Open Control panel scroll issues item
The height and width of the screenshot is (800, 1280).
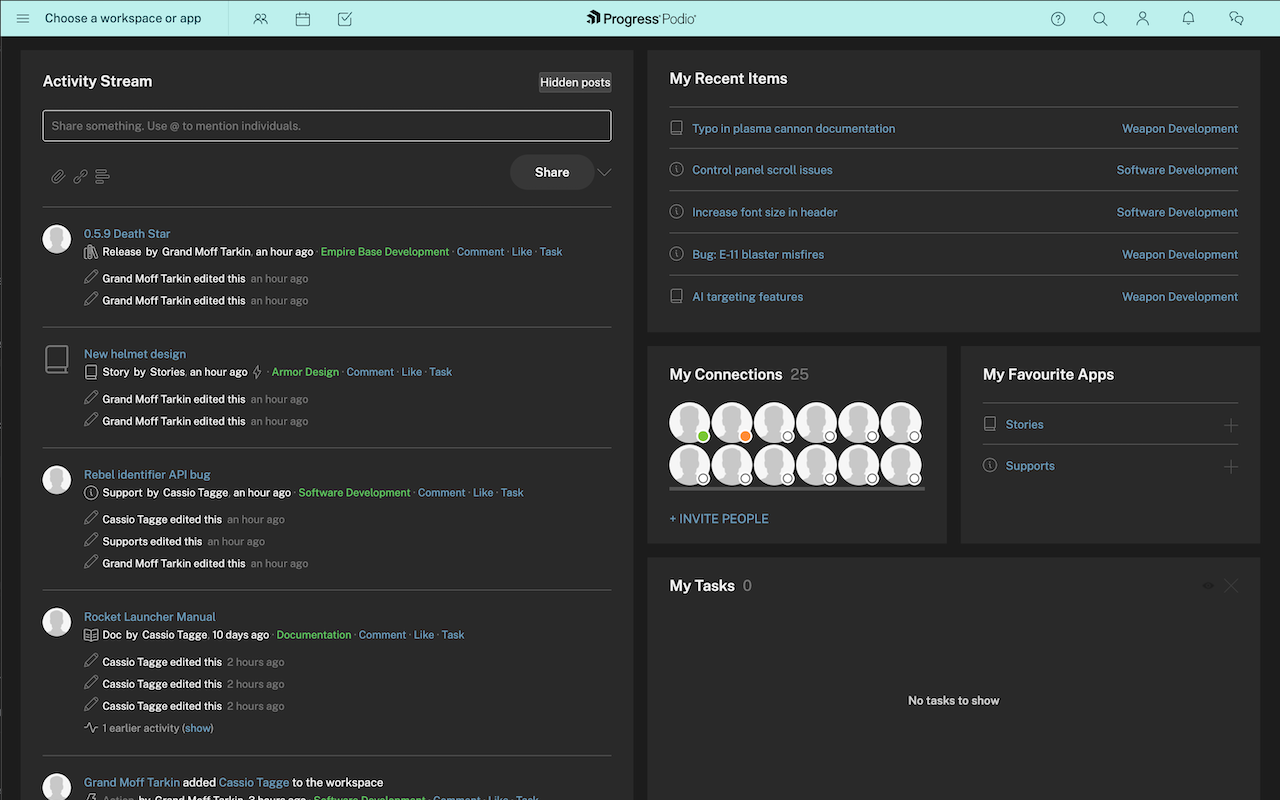(762, 170)
